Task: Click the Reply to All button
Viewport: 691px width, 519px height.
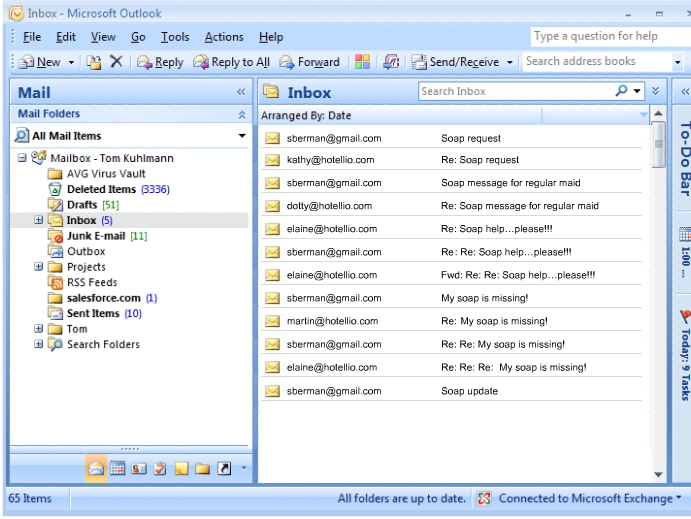Action: coord(232,62)
